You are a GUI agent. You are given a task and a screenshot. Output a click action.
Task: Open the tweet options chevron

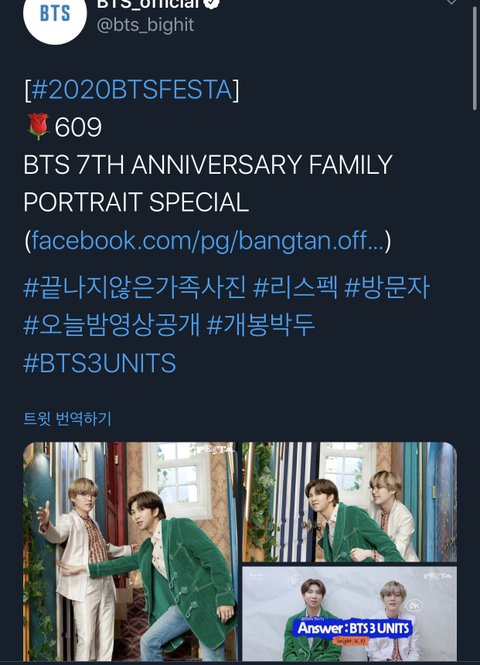tap(451, 2)
